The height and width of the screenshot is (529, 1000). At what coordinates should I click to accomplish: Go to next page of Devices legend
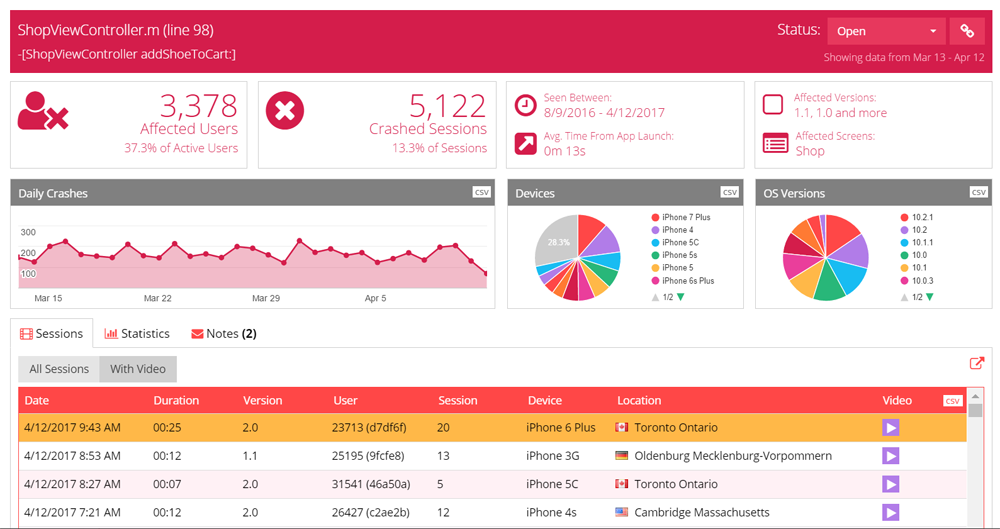(x=681, y=297)
